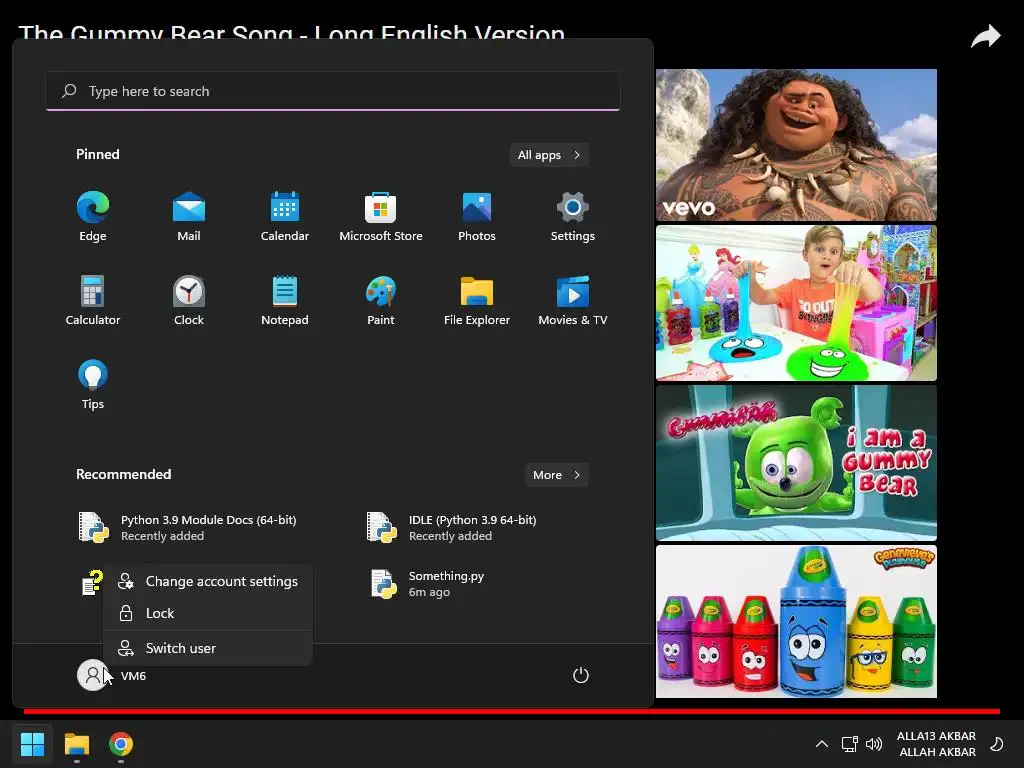Click the red video progress bar

pos(511,711)
